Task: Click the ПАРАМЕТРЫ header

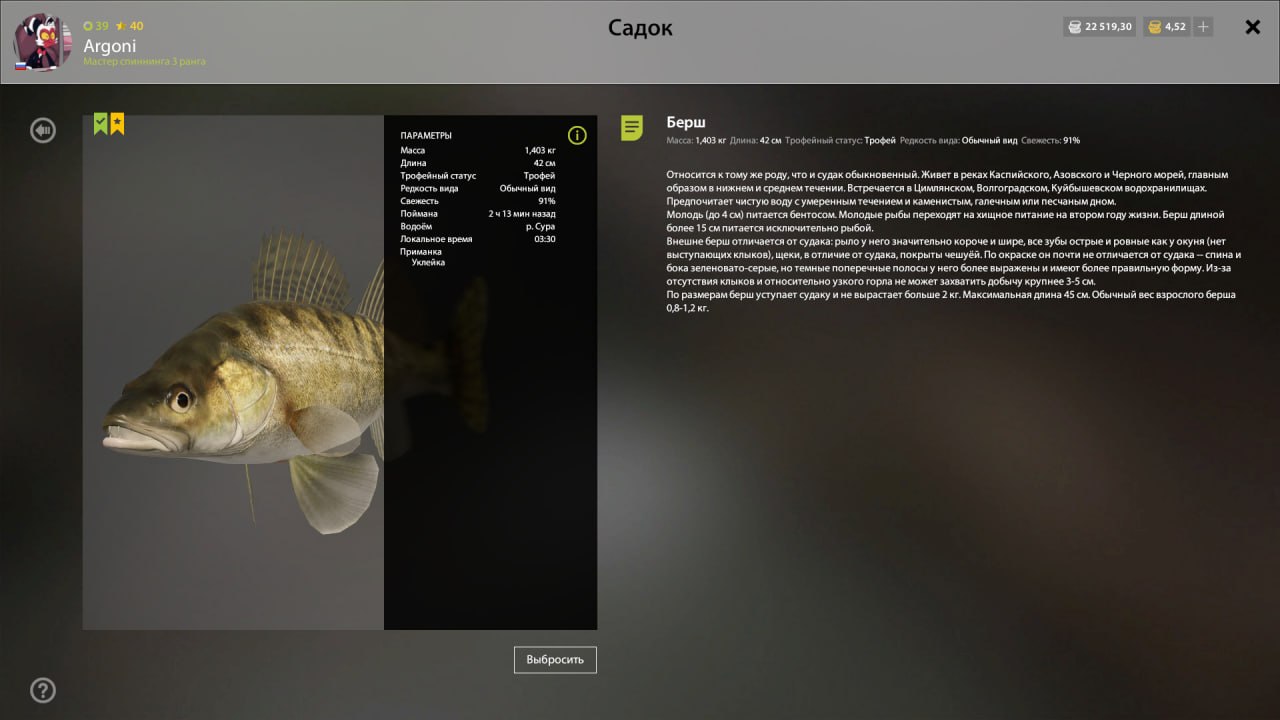Action: (x=426, y=135)
